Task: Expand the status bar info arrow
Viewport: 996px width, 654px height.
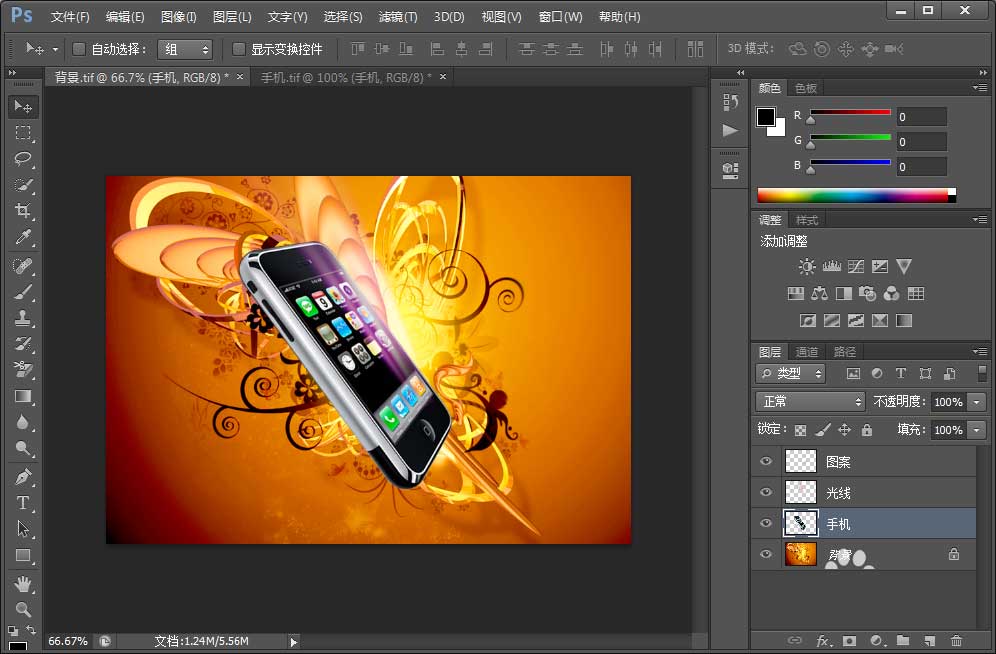Action: 293,642
